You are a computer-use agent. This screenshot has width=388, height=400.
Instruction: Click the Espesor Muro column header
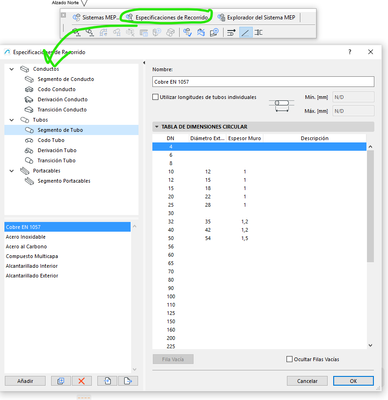click(x=244, y=138)
